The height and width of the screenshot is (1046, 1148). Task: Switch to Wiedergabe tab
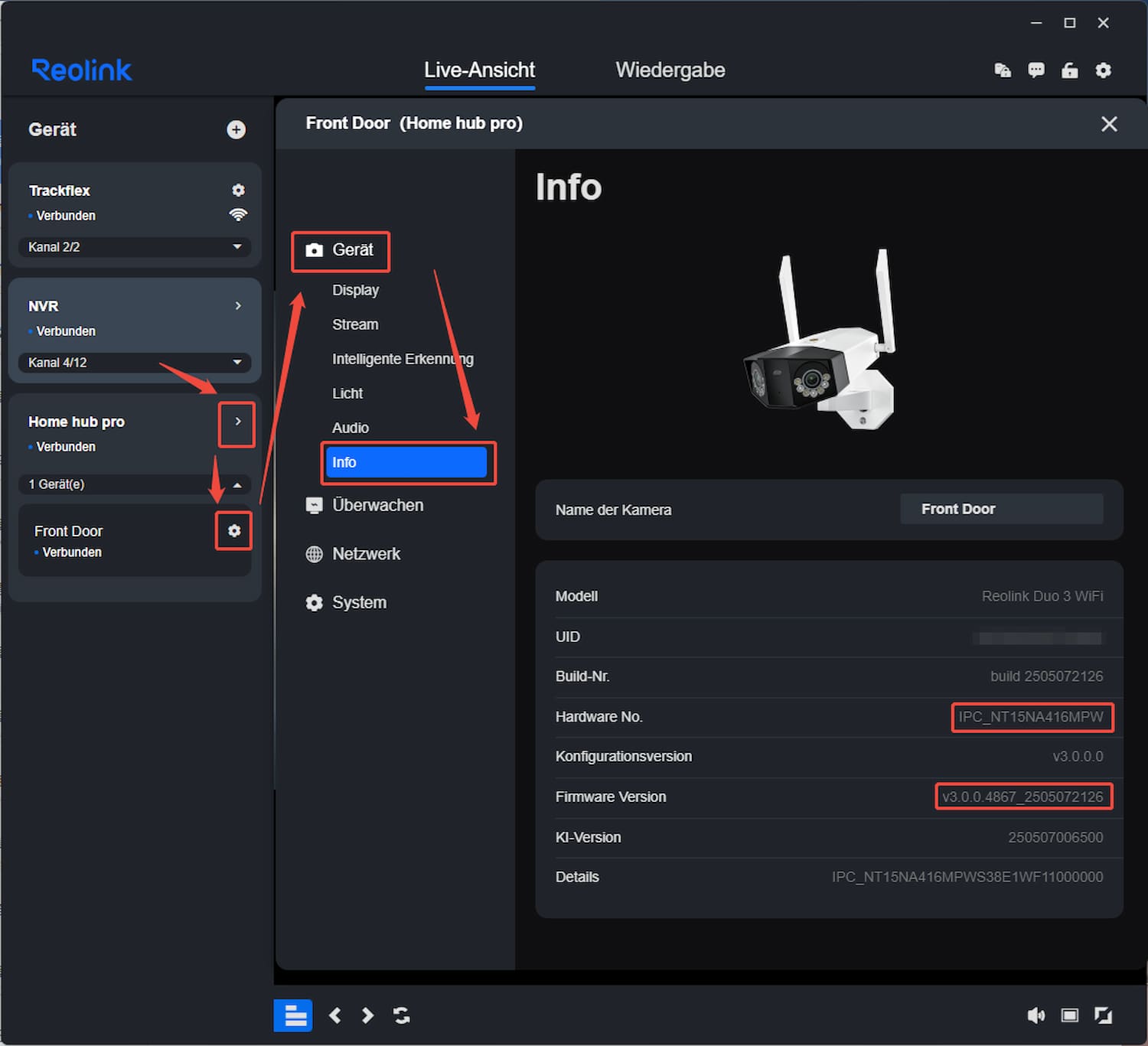click(x=670, y=70)
